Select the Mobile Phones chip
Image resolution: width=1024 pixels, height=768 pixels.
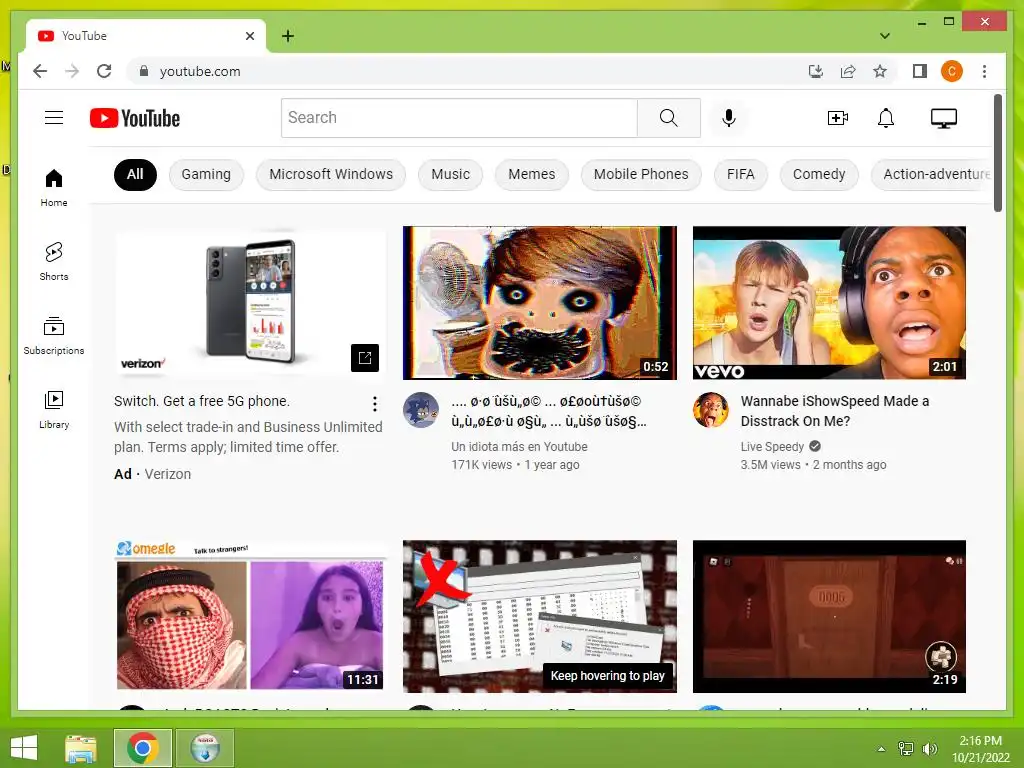[x=641, y=174]
